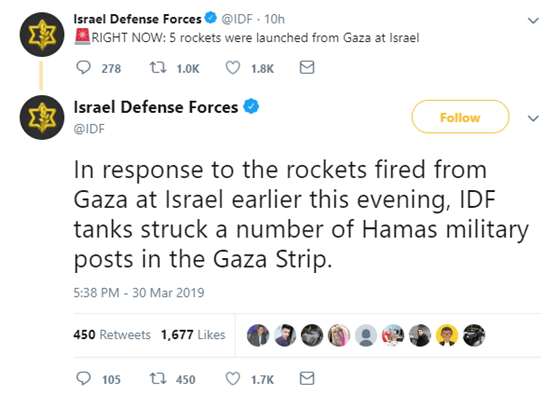Like the main tweet with 1.7K
Viewport: 558px width, 397px height.
pyautogui.click(x=233, y=379)
